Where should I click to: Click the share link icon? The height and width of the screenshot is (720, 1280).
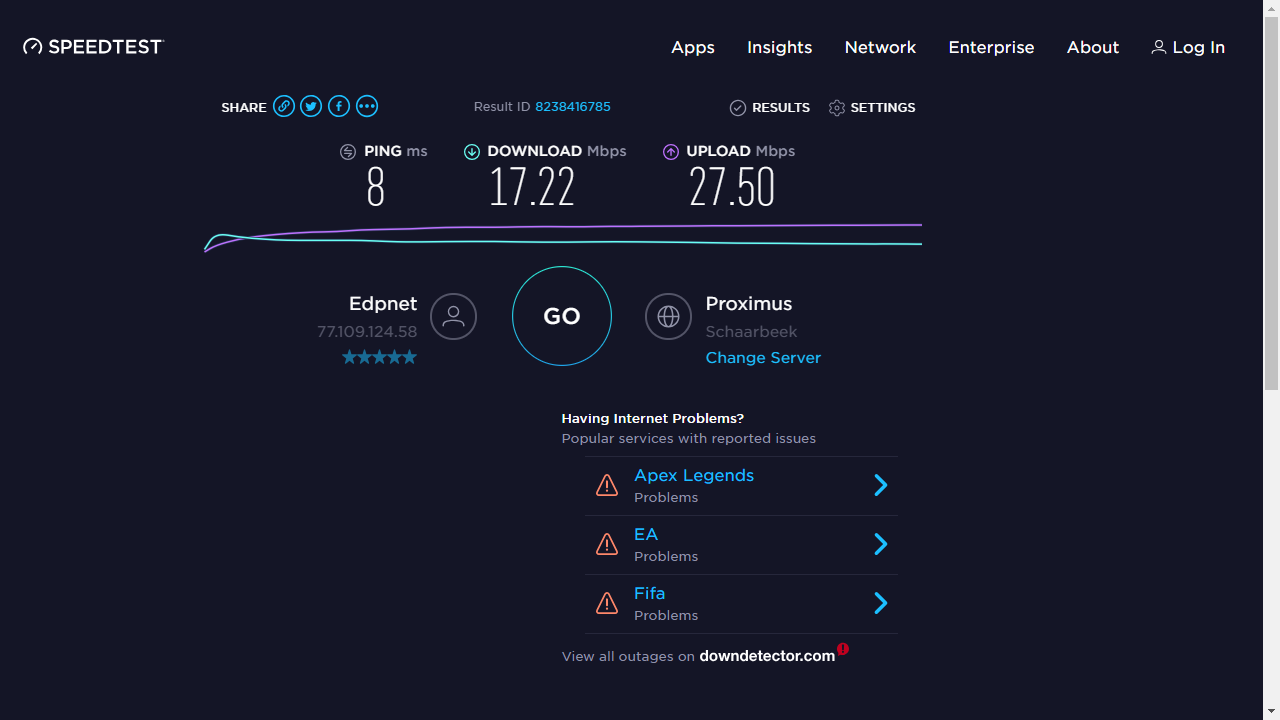point(284,107)
